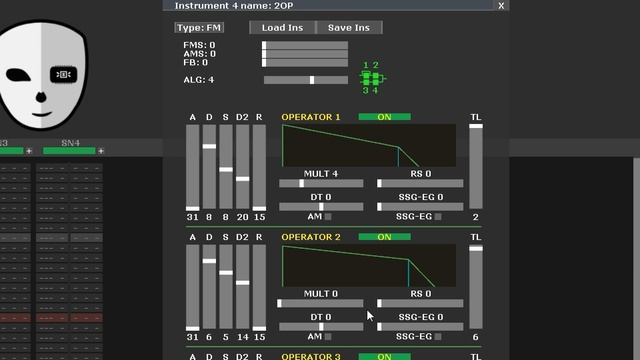Image resolution: width=640 pixels, height=360 pixels.
Task: Click Operator 1 release (R) vertical slider
Action: [259, 167]
